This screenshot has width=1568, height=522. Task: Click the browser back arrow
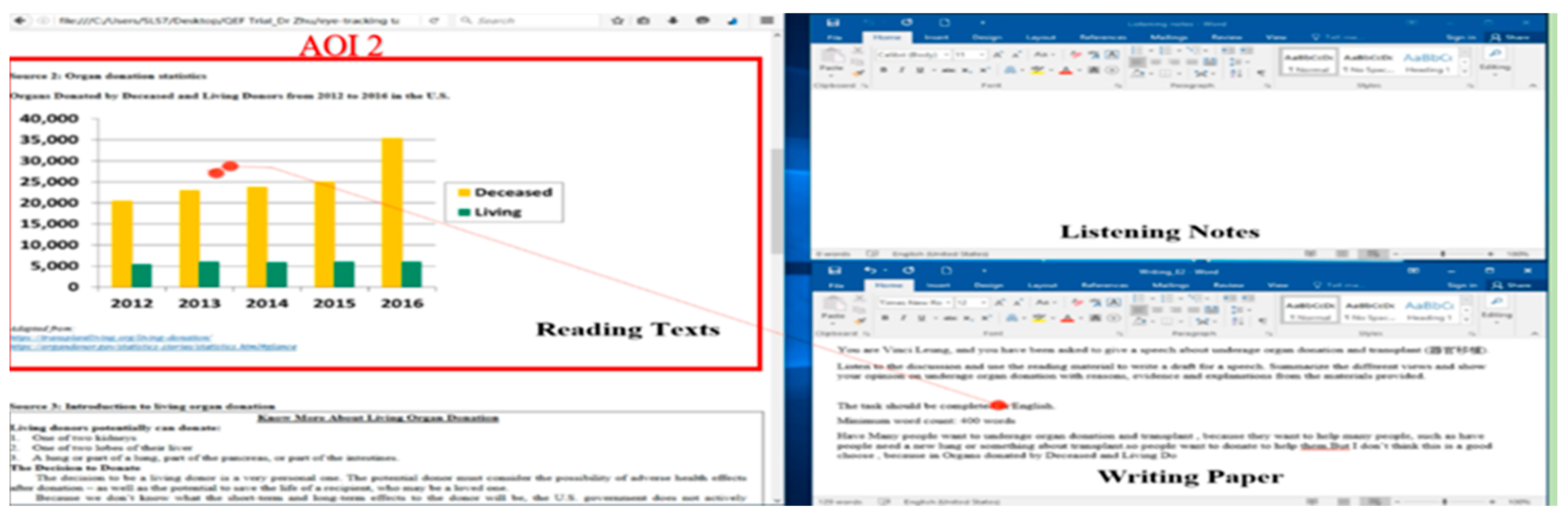point(20,21)
